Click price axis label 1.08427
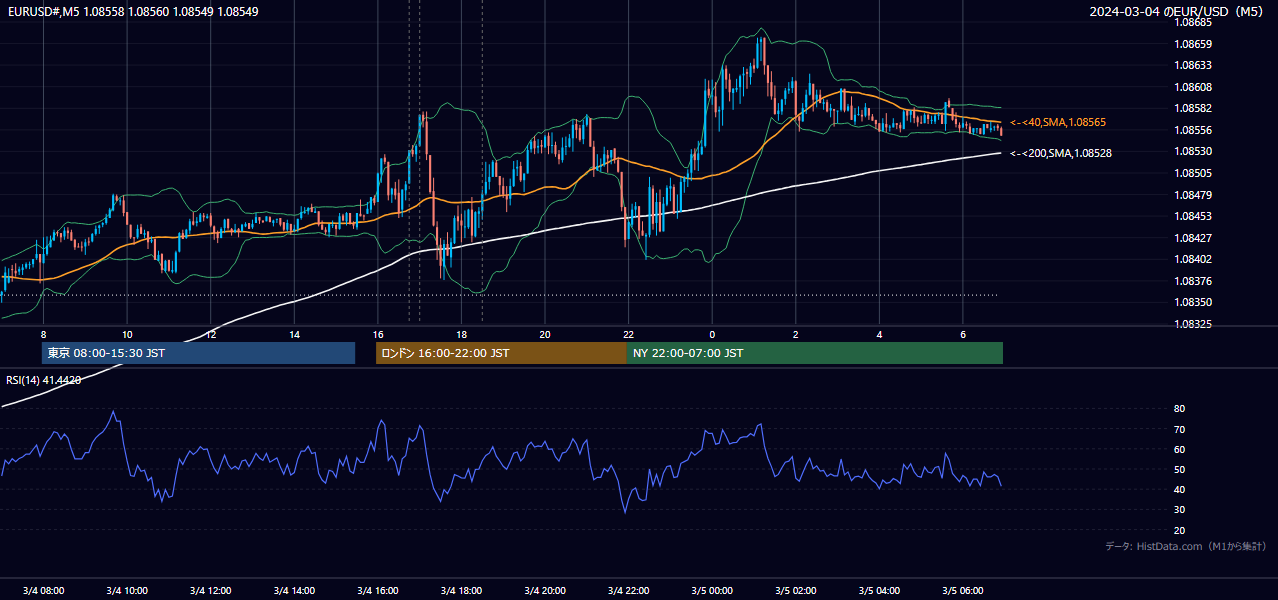The height and width of the screenshot is (600, 1278). coord(1193,238)
